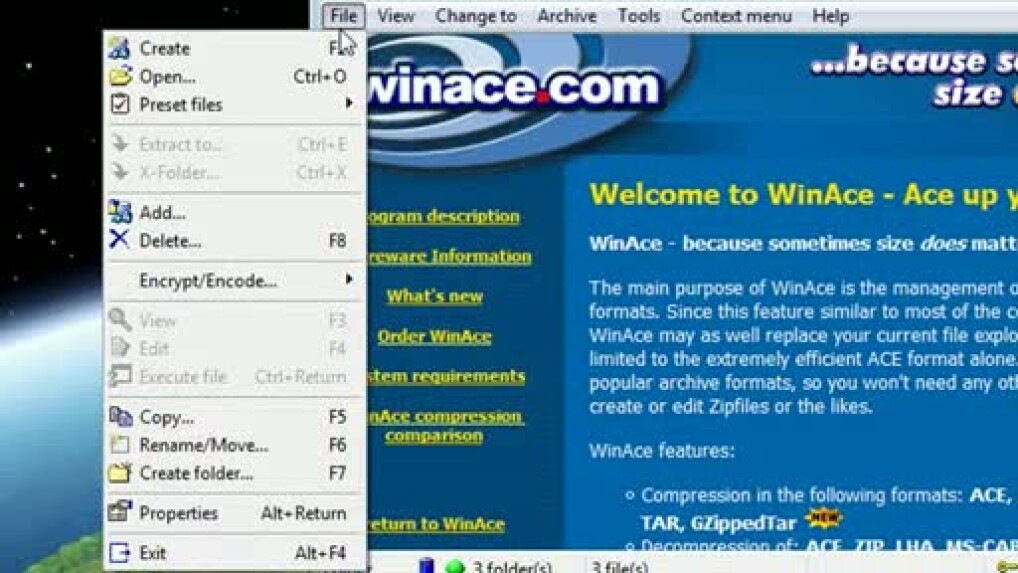Open the Help menu
The height and width of the screenshot is (573, 1018).
tap(830, 16)
